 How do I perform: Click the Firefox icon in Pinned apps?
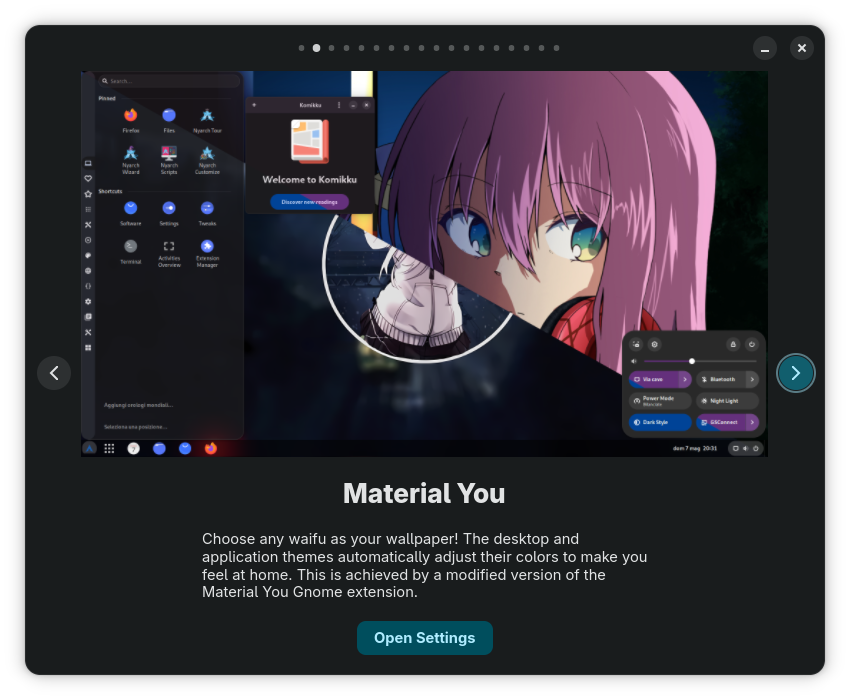tap(131, 116)
